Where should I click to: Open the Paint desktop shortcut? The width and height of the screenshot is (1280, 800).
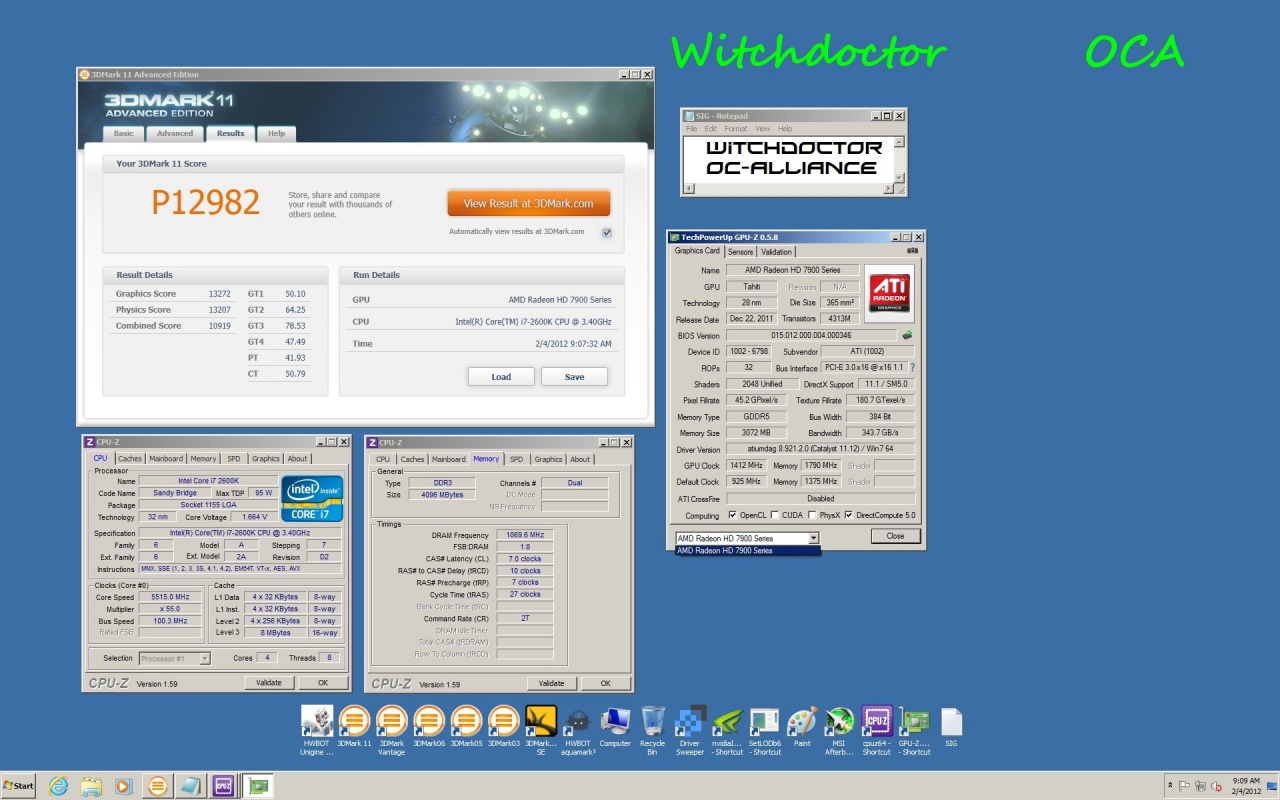click(x=802, y=722)
